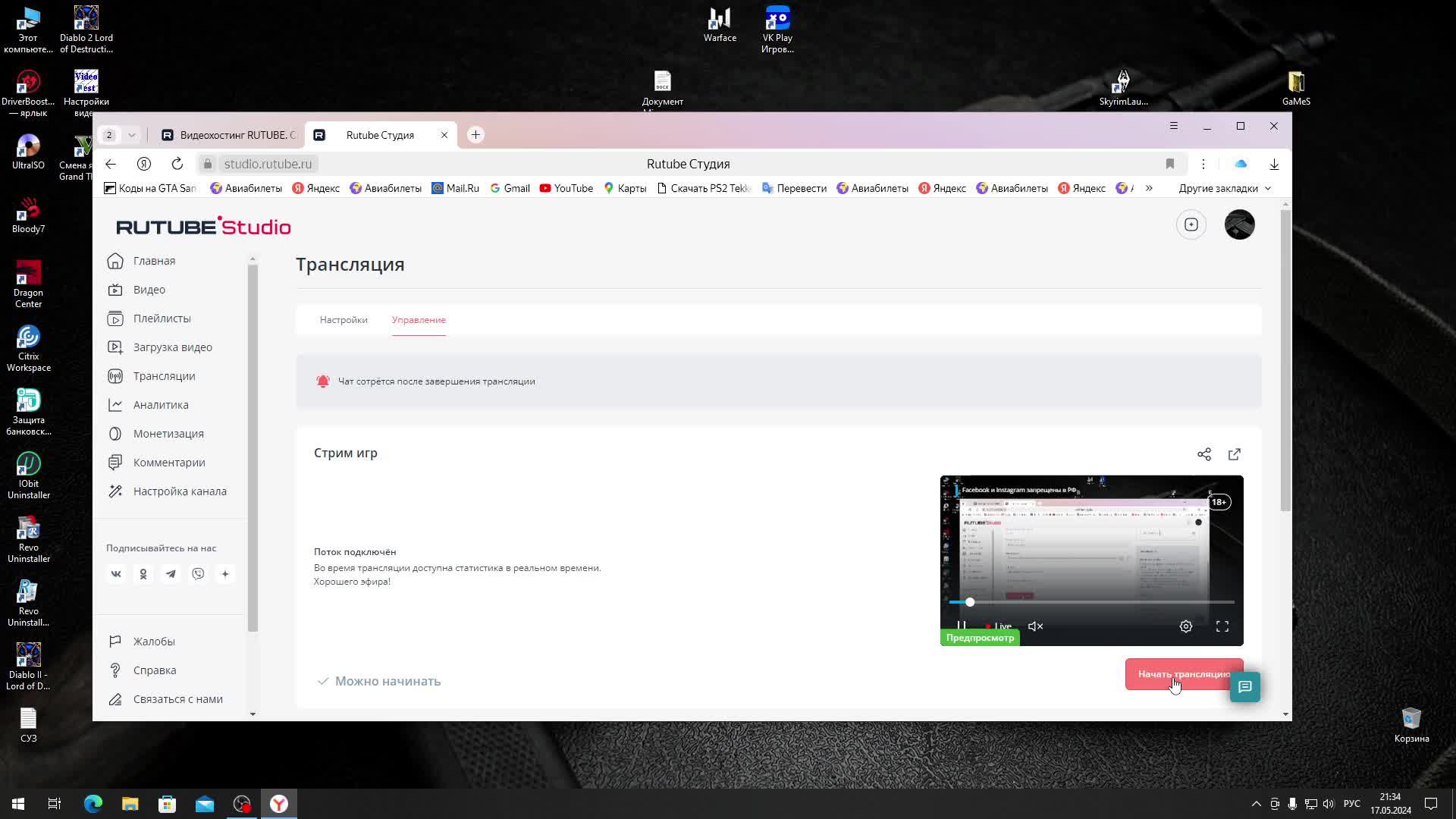The height and width of the screenshot is (819, 1456).
Task: Seek on the preview player progress bar
Action: coord(1092,602)
